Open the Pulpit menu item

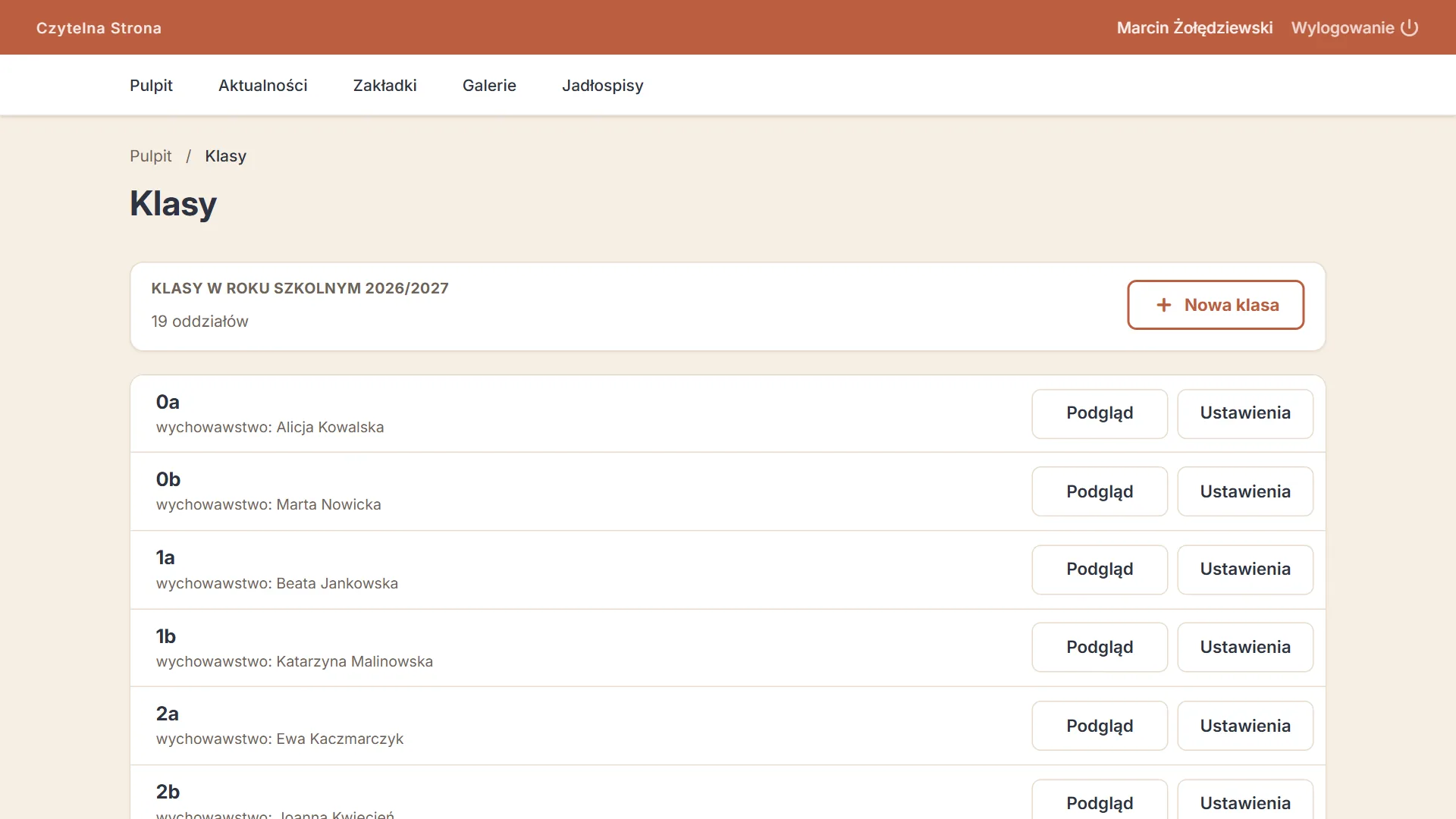coord(151,86)
